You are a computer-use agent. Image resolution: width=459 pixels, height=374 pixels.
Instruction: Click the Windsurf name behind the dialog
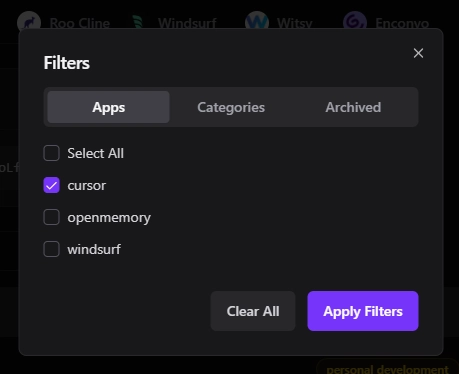point(187,23)
